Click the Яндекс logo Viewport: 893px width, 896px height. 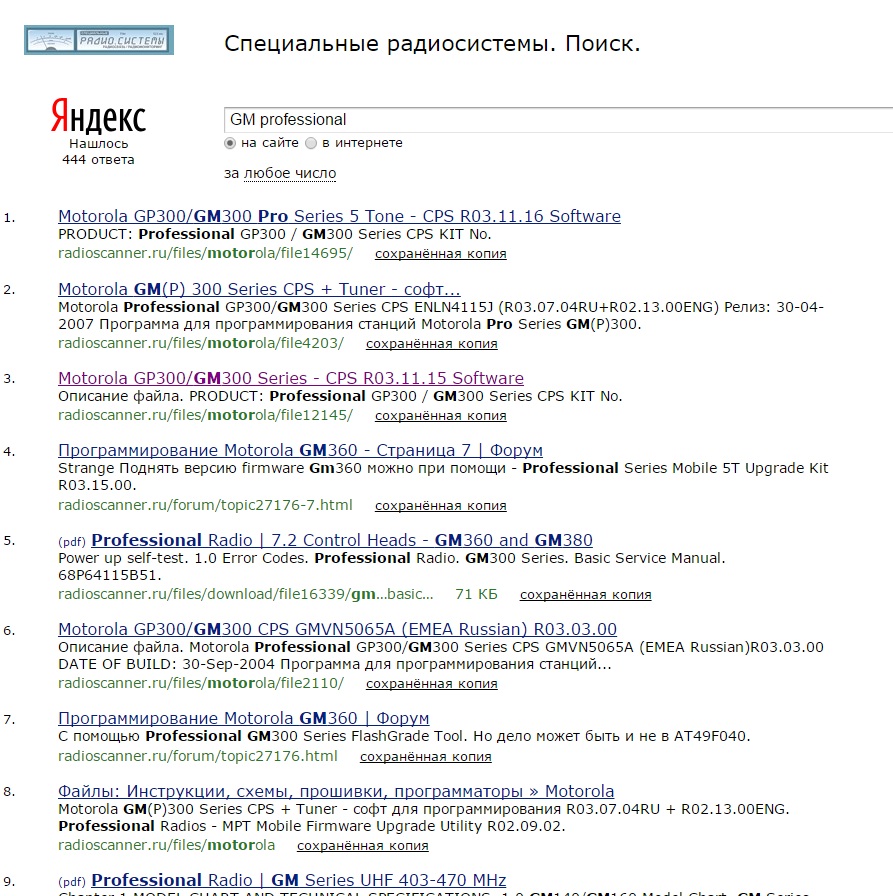pos(98,116)
